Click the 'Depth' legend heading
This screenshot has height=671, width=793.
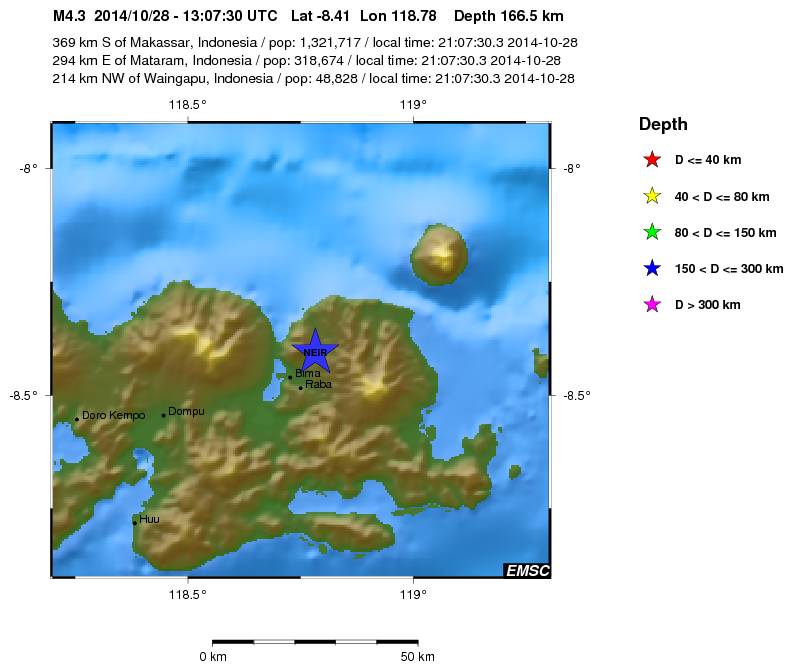pos(663,124)
